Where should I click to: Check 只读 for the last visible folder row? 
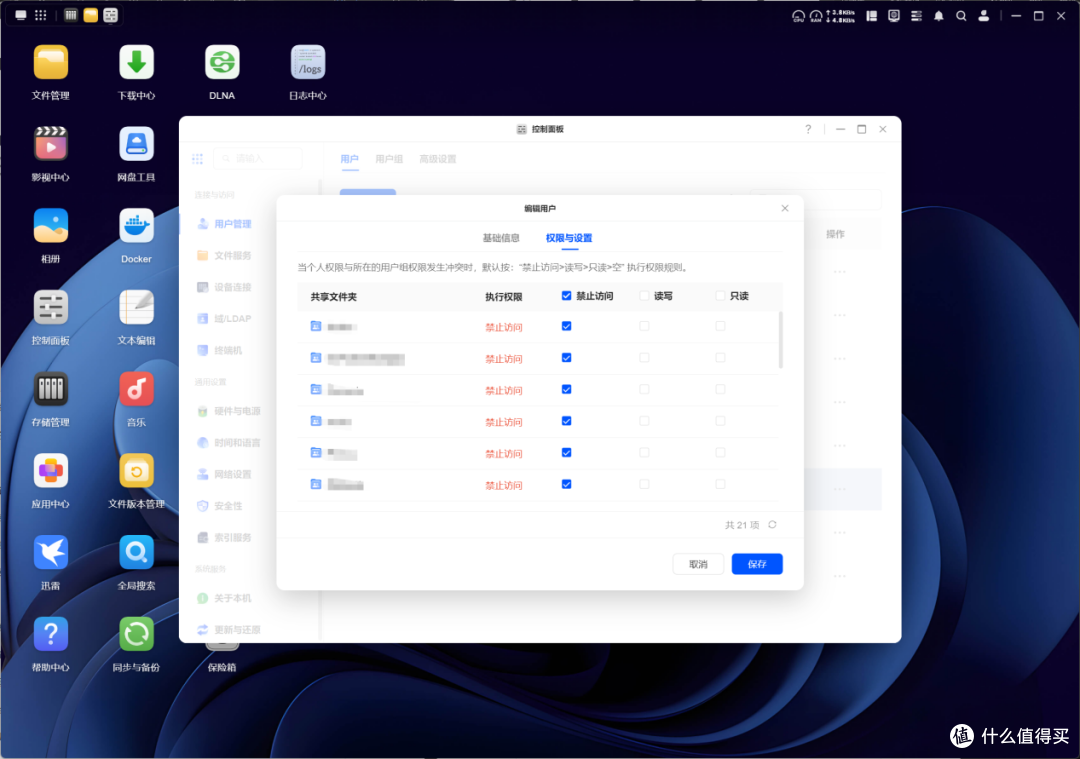tap(720, 484)
